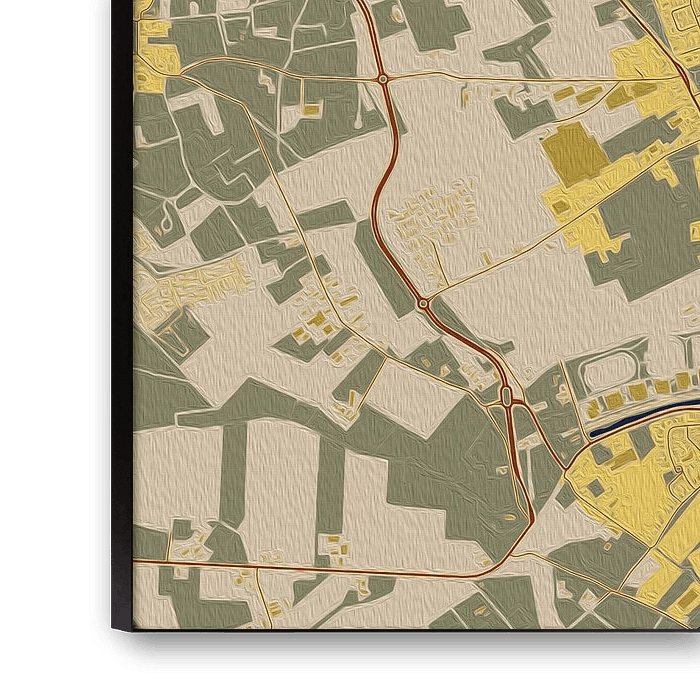Click the roundabout at the top of the map
Image resolution: width=700 pixels, height=700 pixels.
382,78
